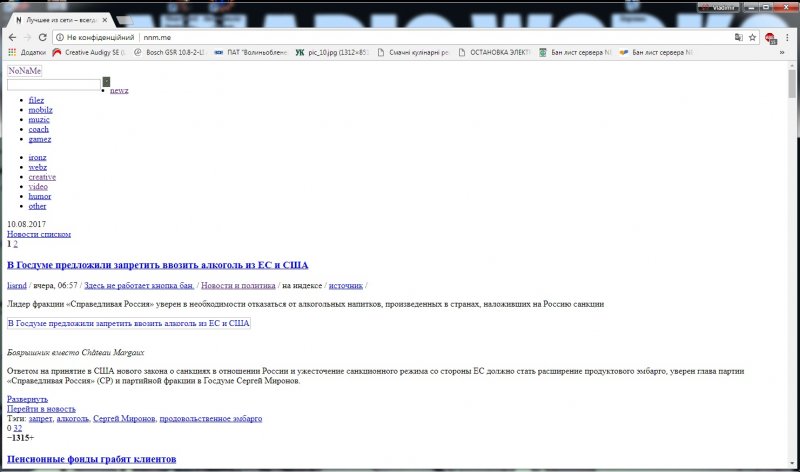Open the 'Новости и политика' category link
800x472 pixels.
click(238, 285)
